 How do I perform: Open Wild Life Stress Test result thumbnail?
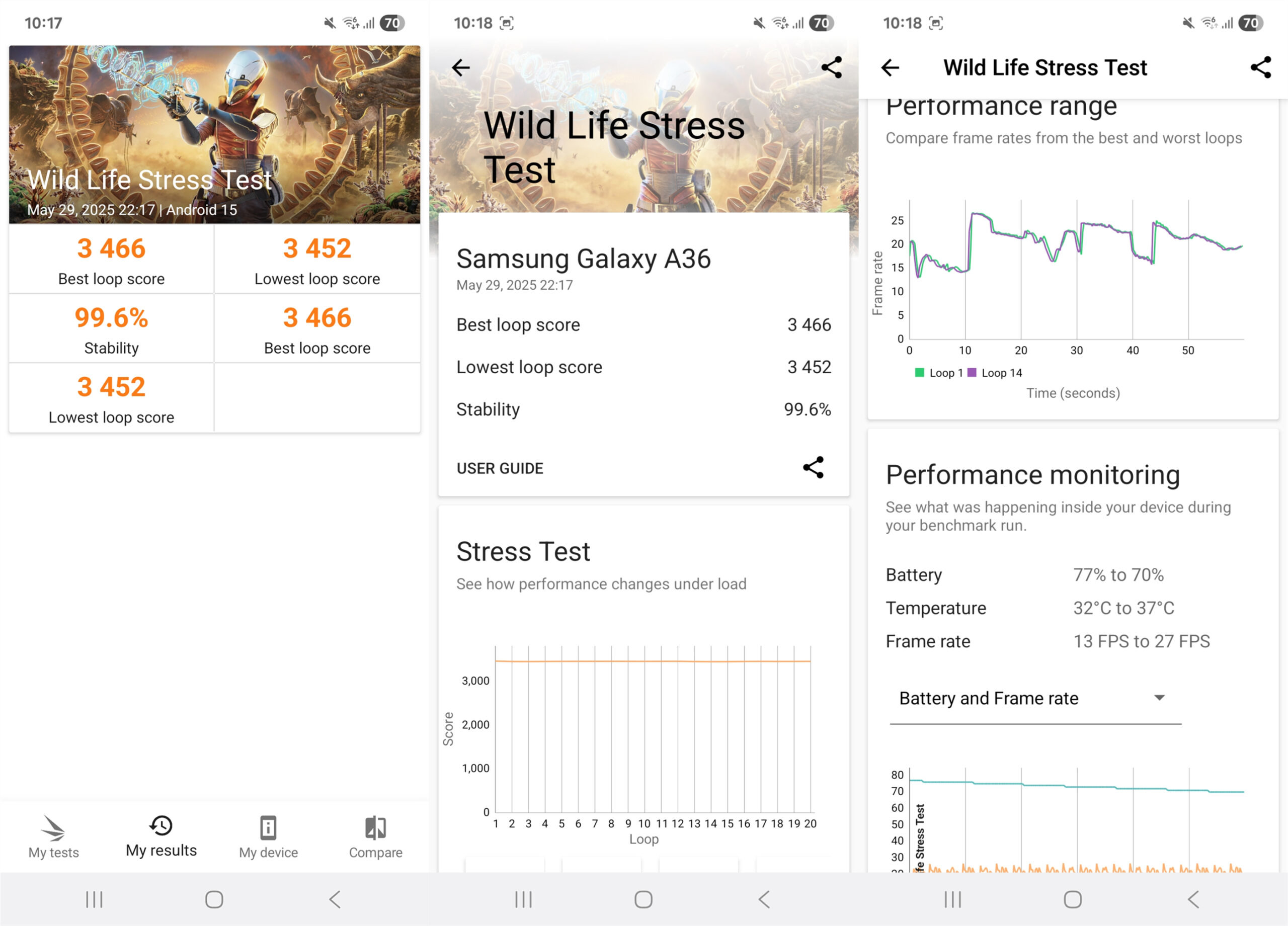coord(215,135)
